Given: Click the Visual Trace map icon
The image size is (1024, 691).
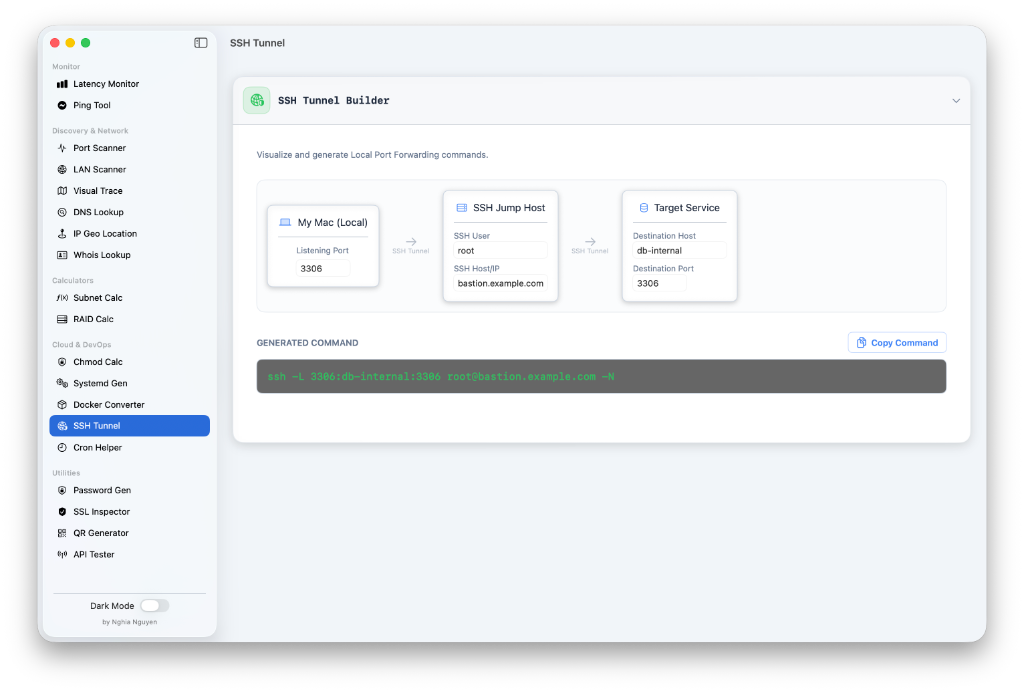Looking at the screenshot, I should 62,191.
